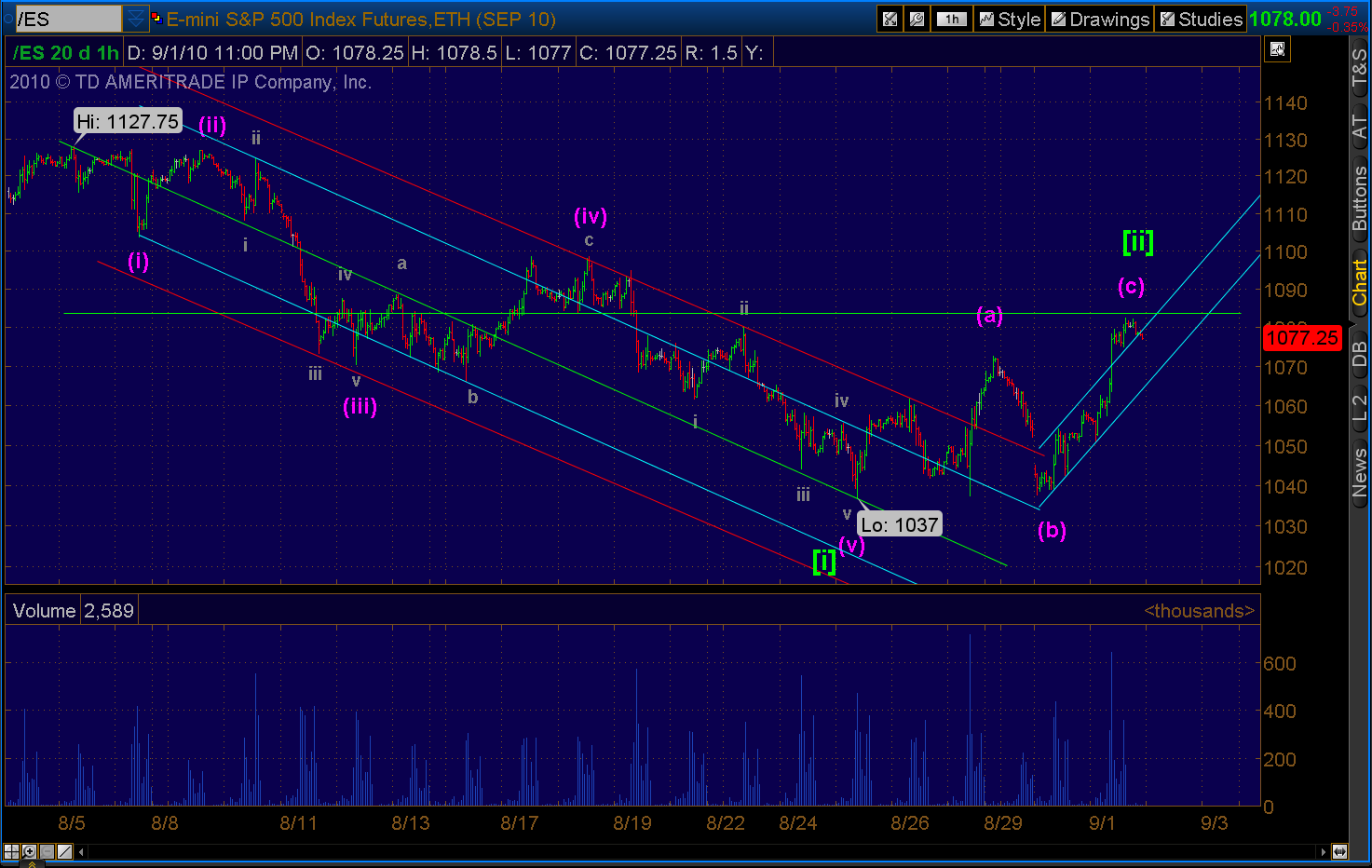Click the E-mini S&P 500 Index Futures title
Image resolution: width=1372 pixels, height=868 pixels.
click(x=361, y=19)
